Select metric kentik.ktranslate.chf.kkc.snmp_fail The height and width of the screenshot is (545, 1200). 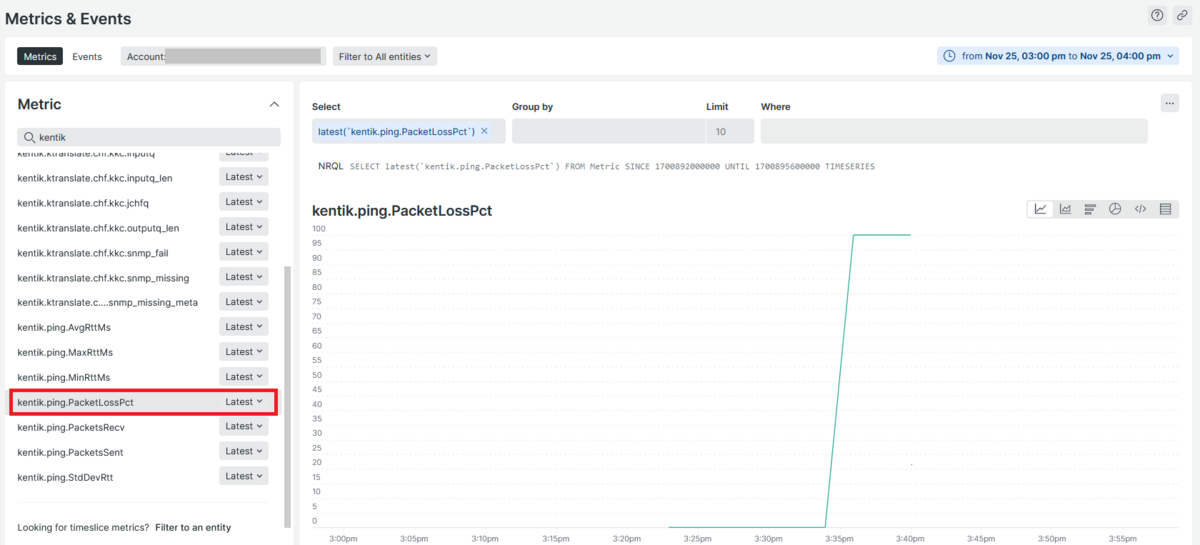tap(93, 253)
